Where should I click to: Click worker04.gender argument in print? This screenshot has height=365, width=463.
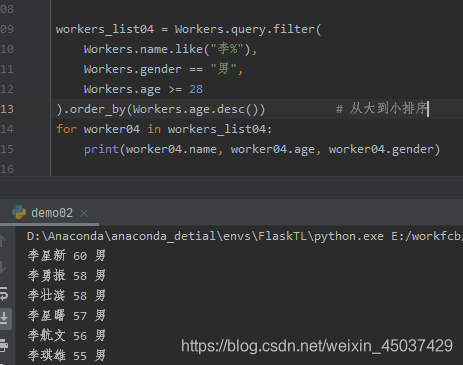(381, 149)
